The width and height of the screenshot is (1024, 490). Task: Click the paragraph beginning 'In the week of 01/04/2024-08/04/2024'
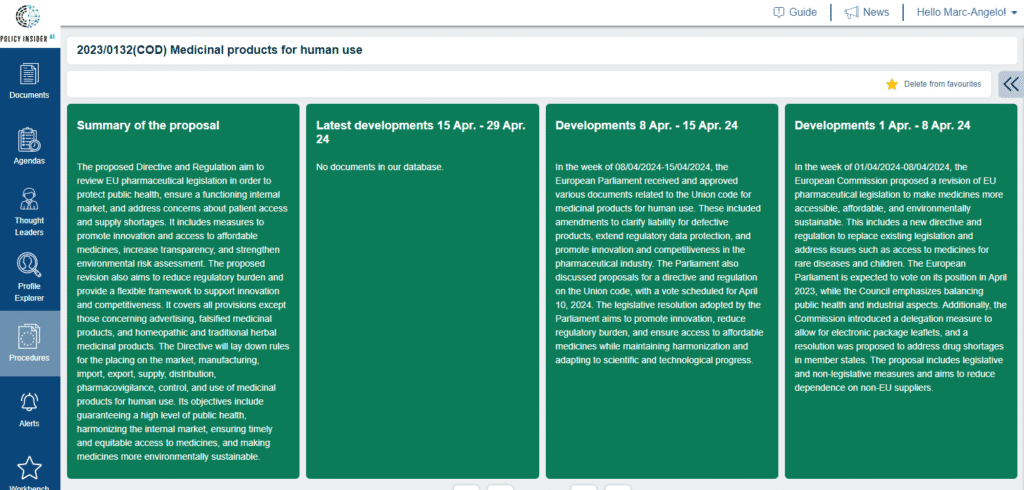tap(901, 277)
